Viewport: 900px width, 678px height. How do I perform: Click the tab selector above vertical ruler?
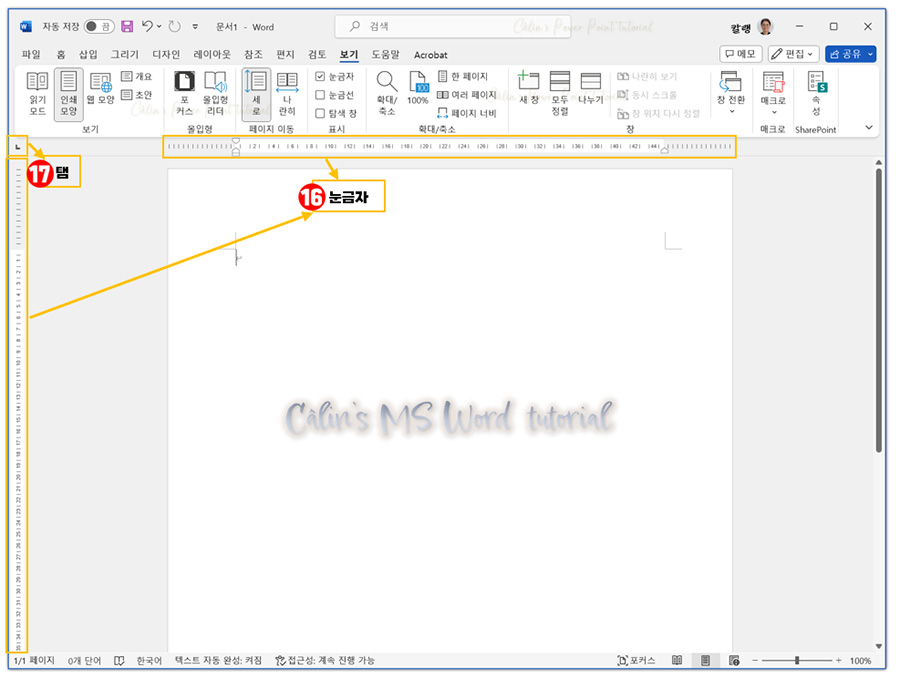pyautogui.click(x=18, y=147)
